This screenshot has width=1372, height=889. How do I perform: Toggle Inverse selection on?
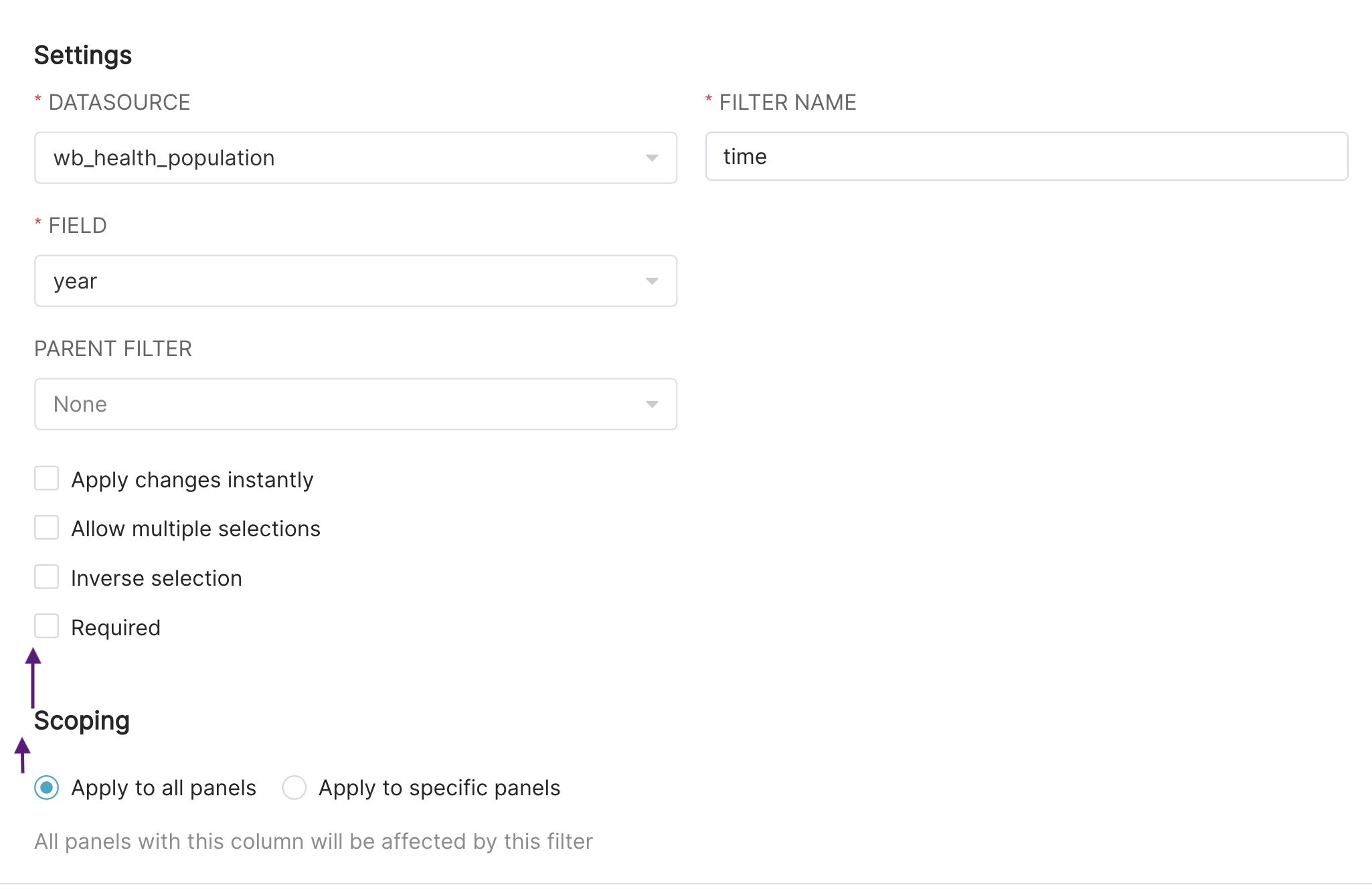46,576
